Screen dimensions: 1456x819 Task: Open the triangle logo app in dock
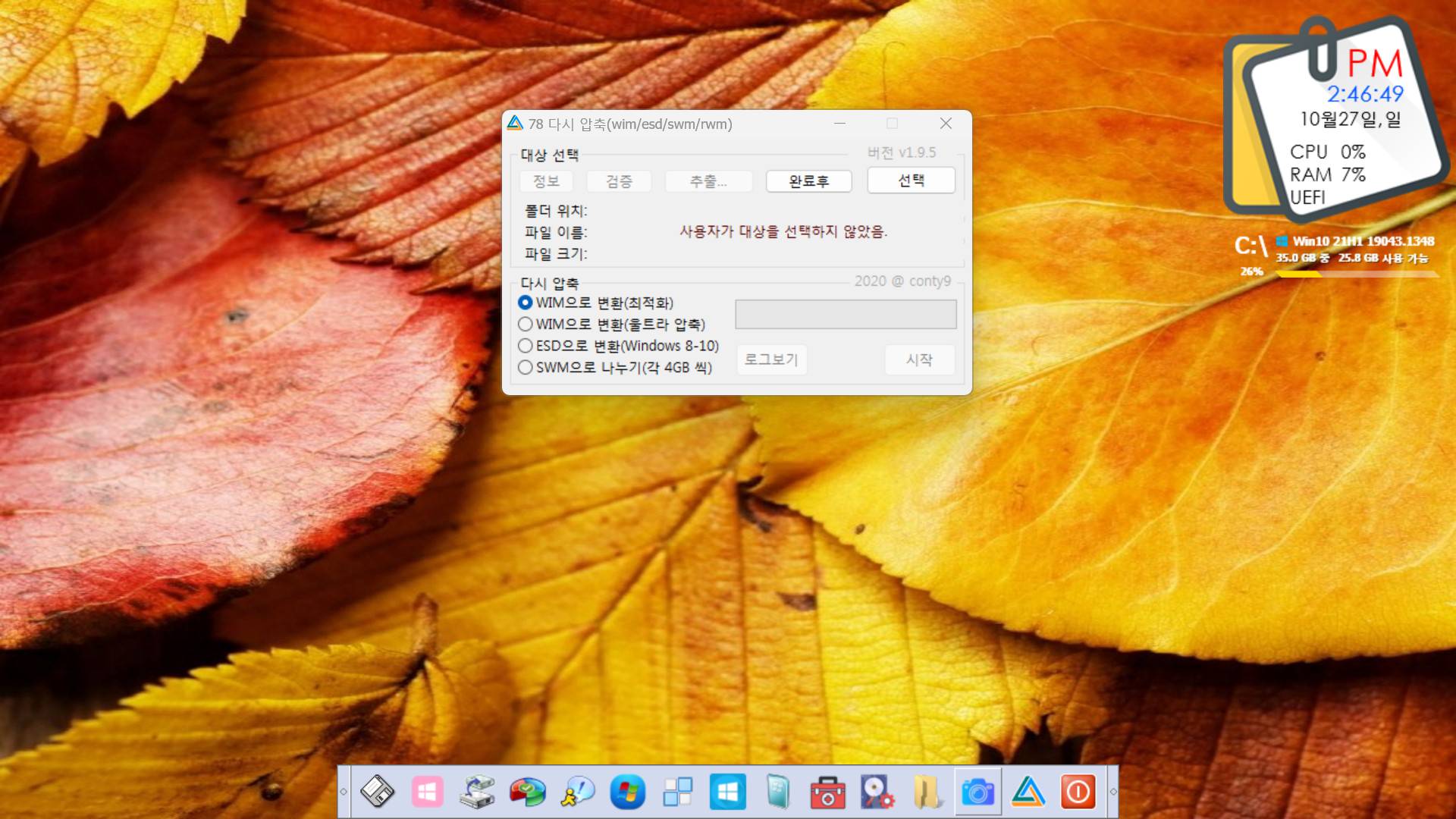click(x=1028, y=792)
